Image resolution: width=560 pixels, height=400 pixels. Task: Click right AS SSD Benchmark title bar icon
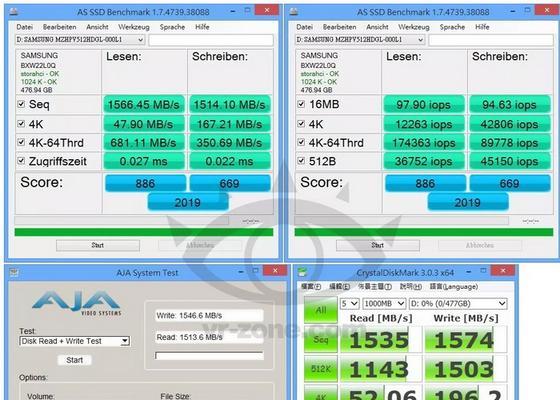click(x=294, y=12)
